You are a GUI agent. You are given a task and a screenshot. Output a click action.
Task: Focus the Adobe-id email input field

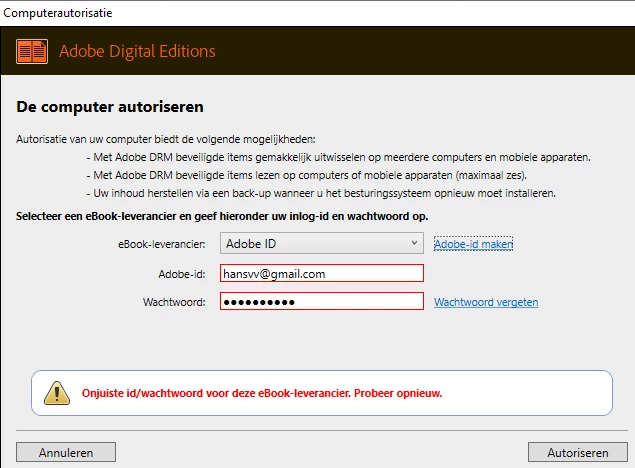click(322, 273)
